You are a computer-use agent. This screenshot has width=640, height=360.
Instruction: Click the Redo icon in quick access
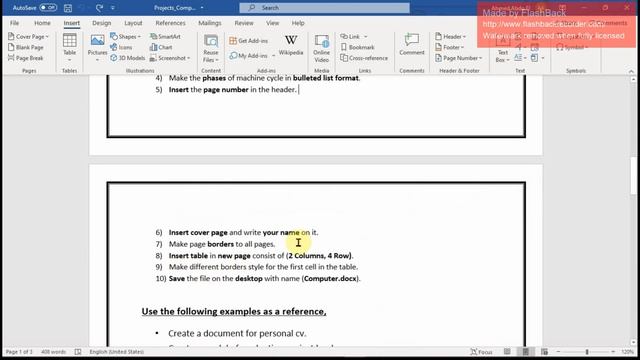click(x=99, y=8)
